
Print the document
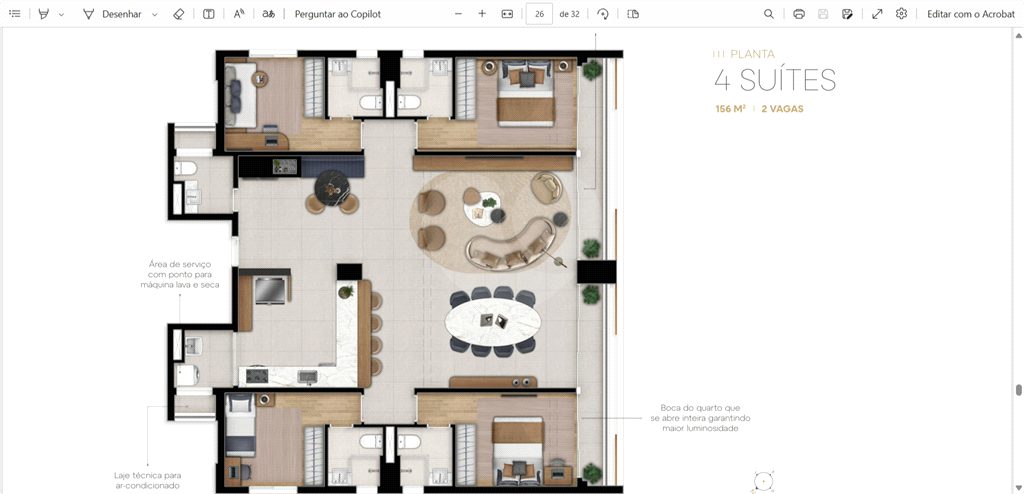click(x=799, y=14)
